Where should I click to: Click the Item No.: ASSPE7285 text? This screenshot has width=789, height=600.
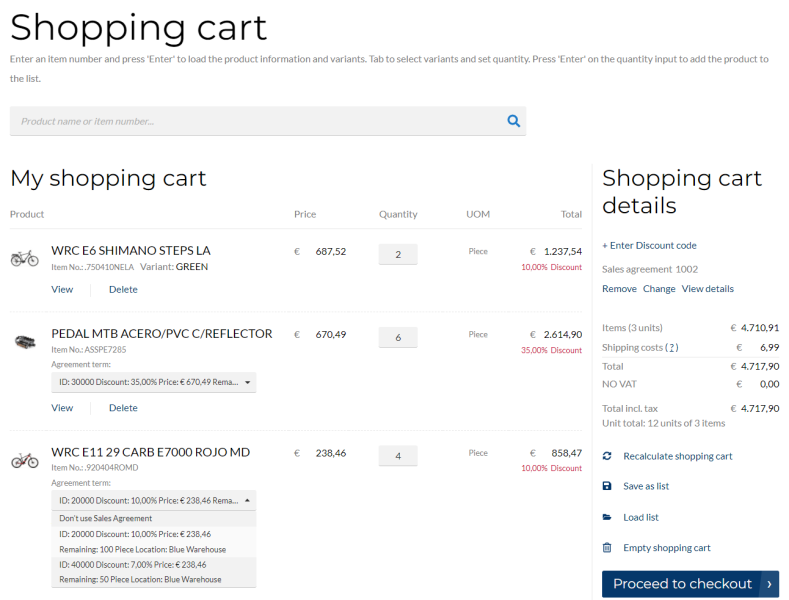(89, 349)
